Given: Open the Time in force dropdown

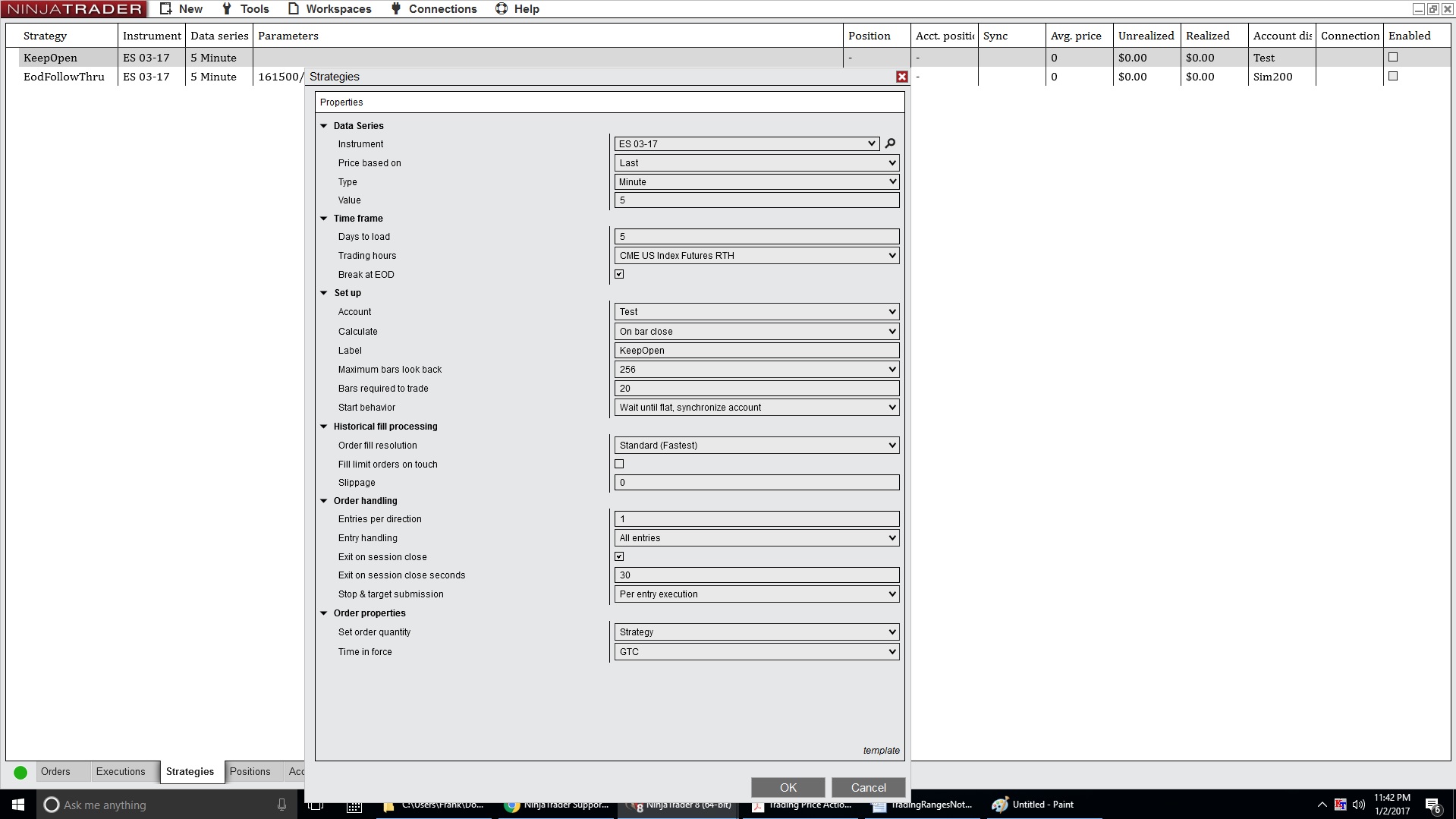Looking at the screenshot, I should pyautogui.click(x=756, y=652).
